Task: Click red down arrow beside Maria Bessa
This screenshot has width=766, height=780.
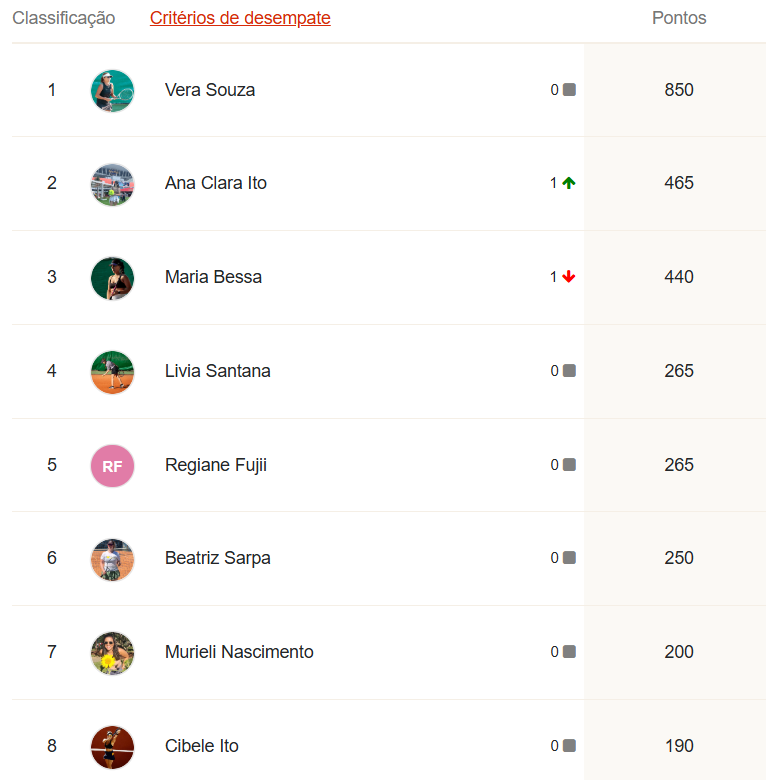Action: pyautogui.click(x=569, y=277)
